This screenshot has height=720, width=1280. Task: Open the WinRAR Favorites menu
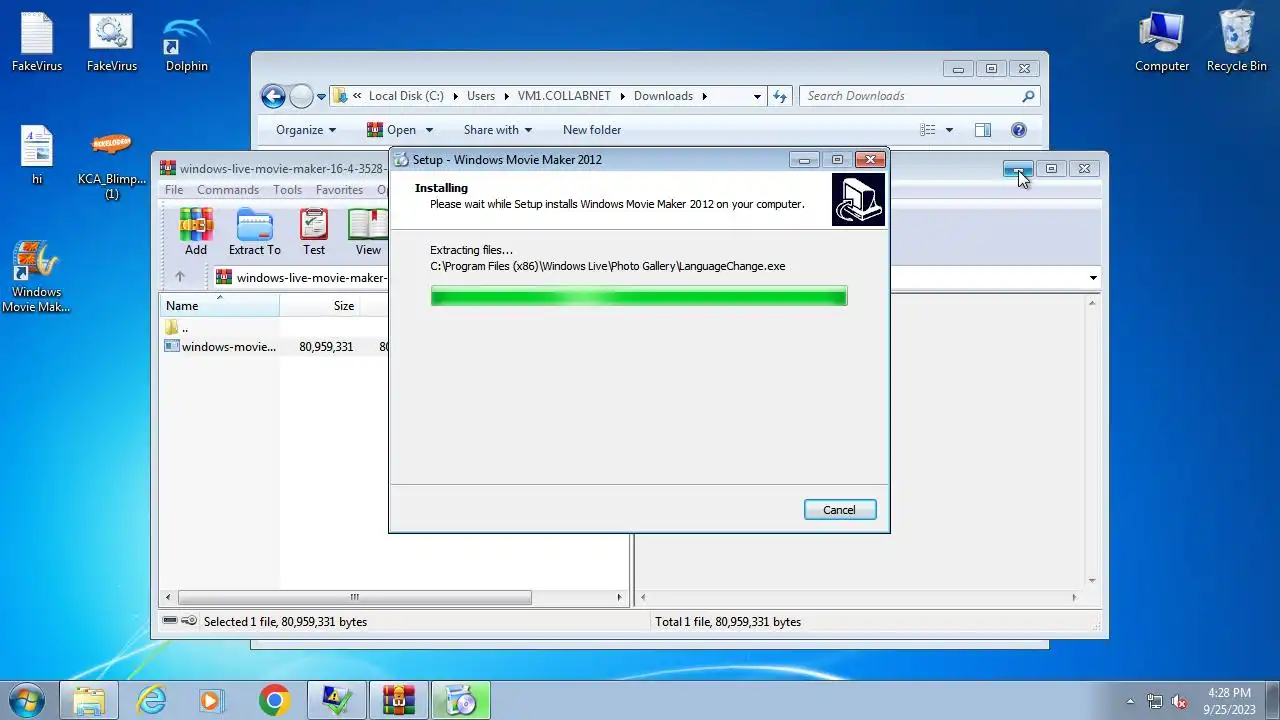point(339,190)
